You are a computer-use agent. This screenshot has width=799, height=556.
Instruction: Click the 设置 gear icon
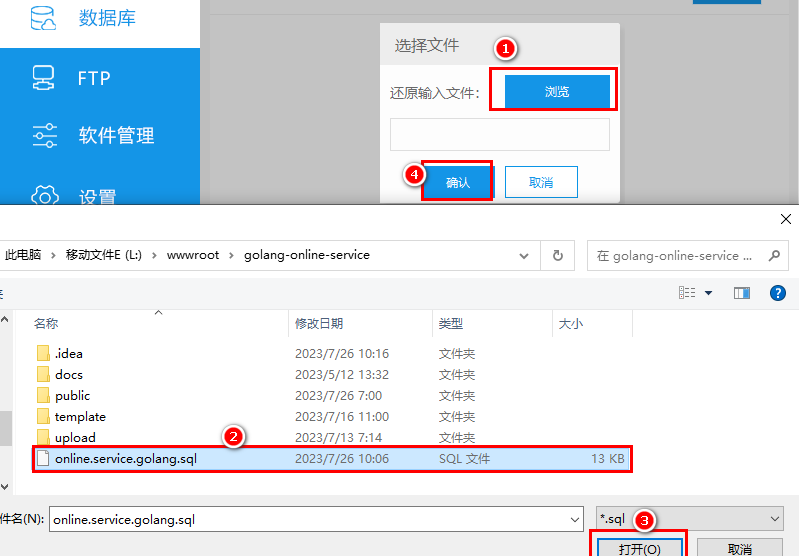coord(44,195)
